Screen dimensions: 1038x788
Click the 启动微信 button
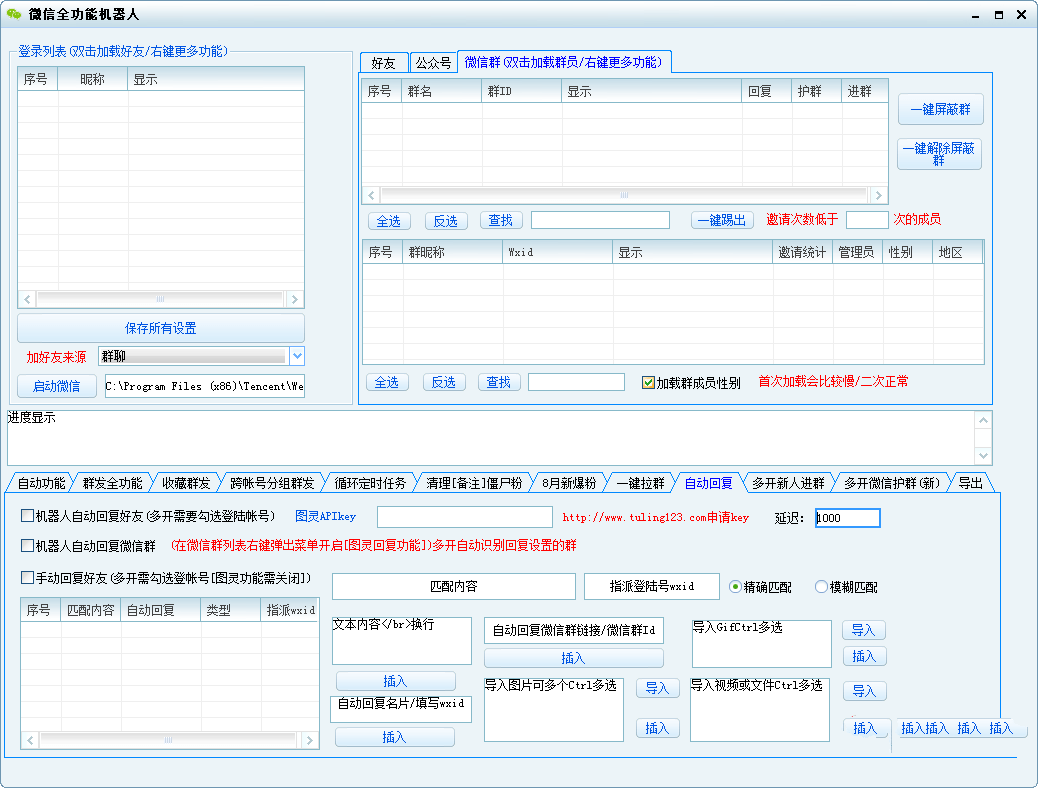tap(57, 386)
